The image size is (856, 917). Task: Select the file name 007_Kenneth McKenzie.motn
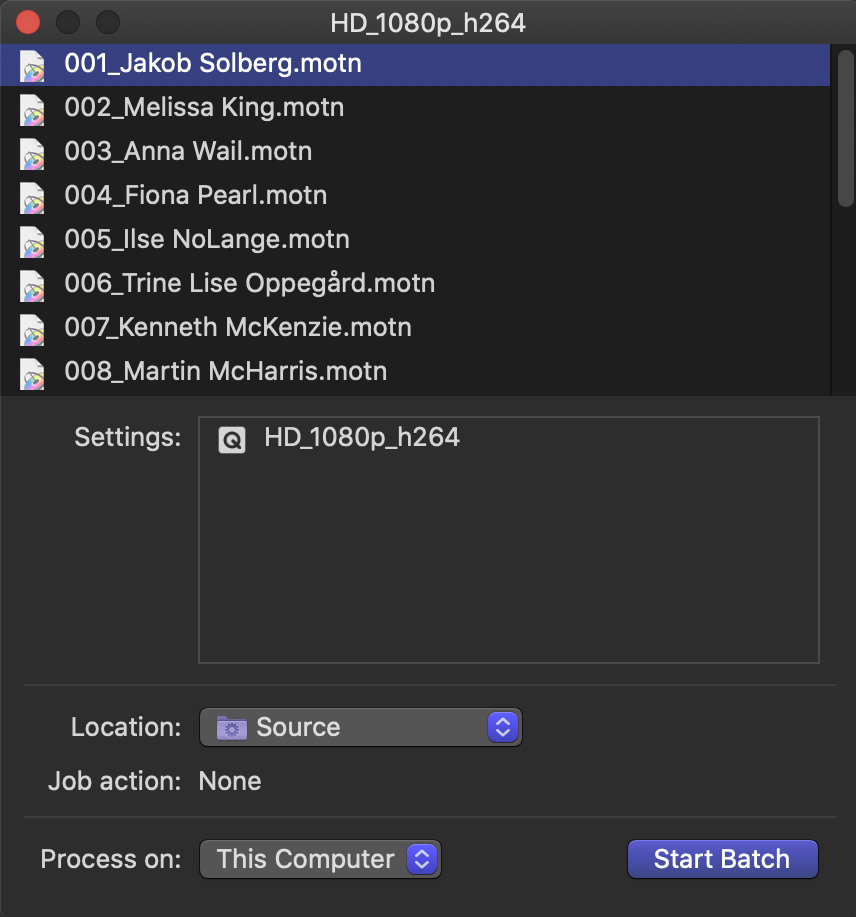pyautogui.click(x=238, y=327)
